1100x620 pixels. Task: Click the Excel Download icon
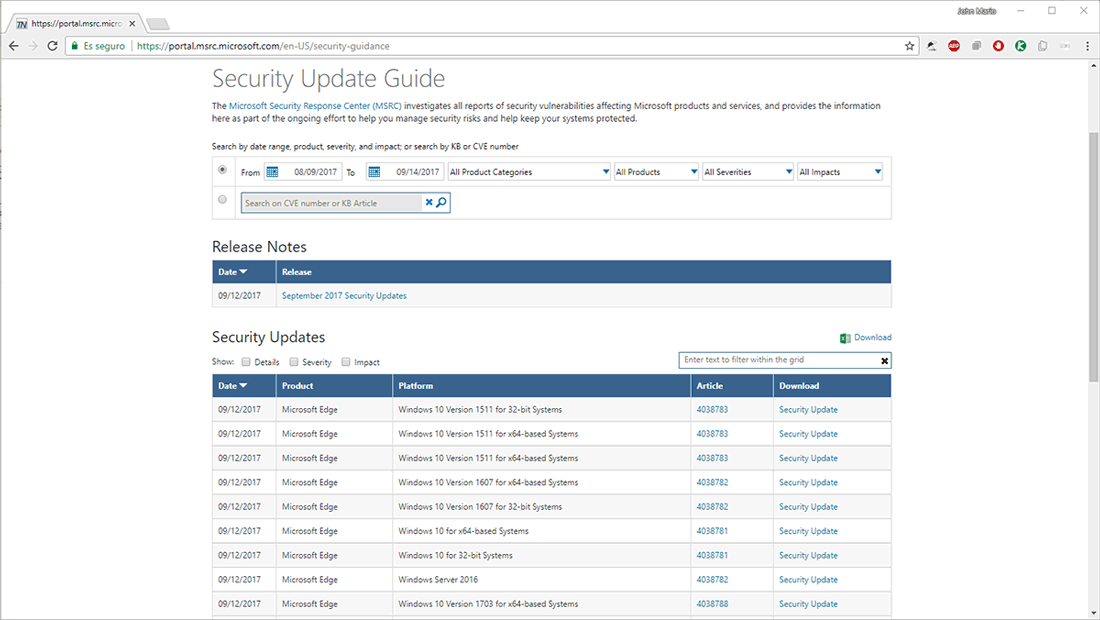pos(845,338)
